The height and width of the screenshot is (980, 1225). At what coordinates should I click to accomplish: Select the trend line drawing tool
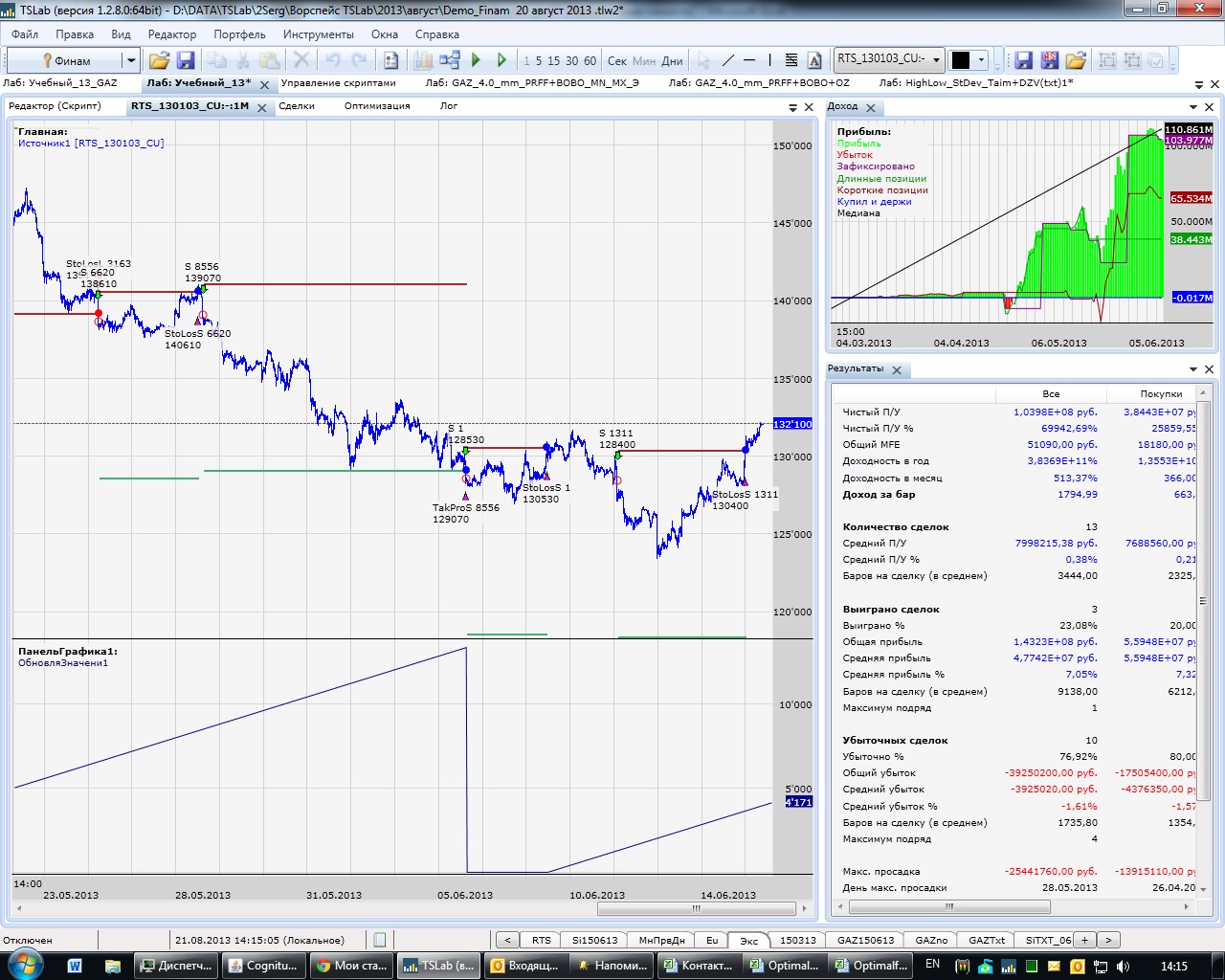tap(727, 60)
